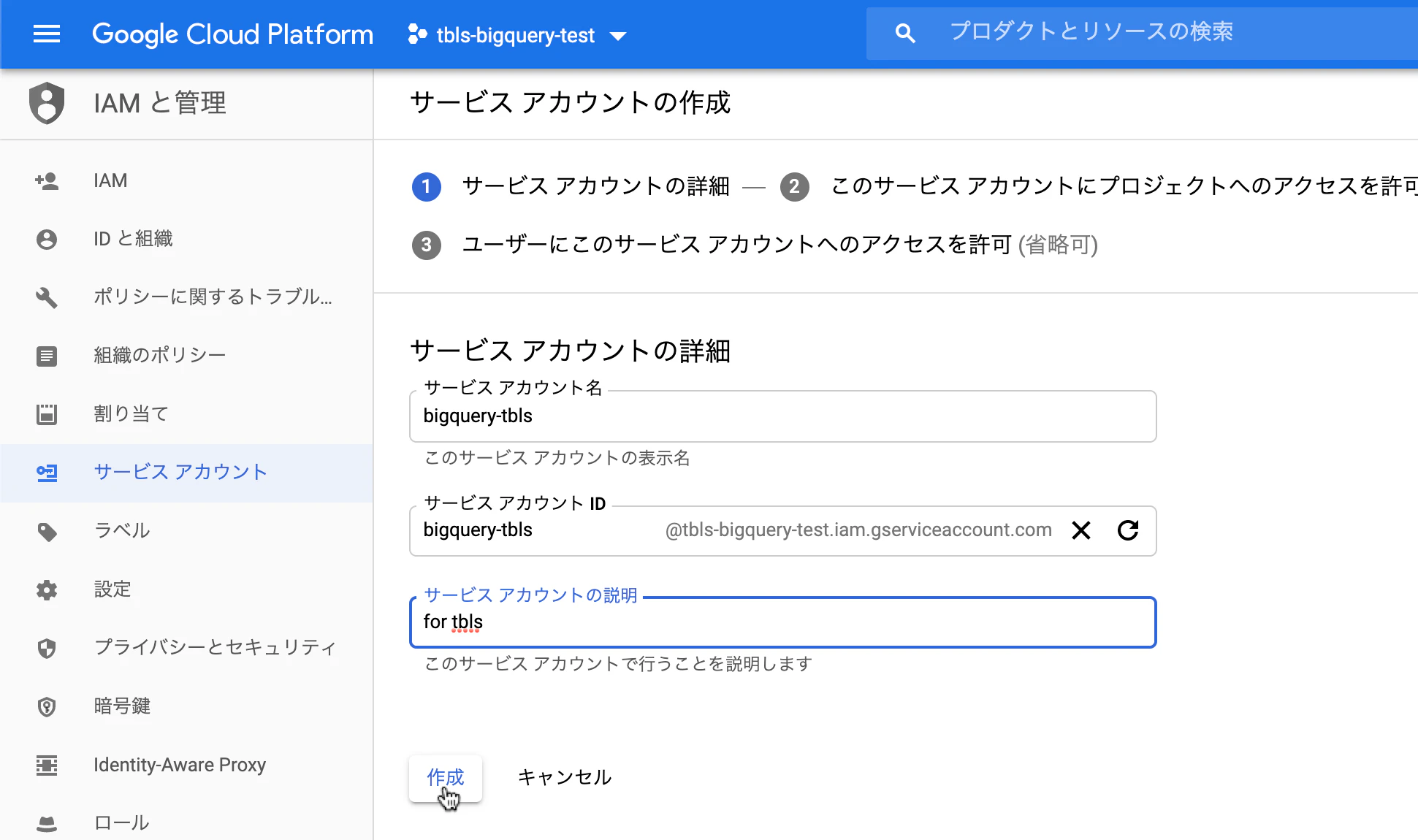Click the このサービス アカウントで行うことを説明します helper text
The image size is (1418, 840).
619,664
